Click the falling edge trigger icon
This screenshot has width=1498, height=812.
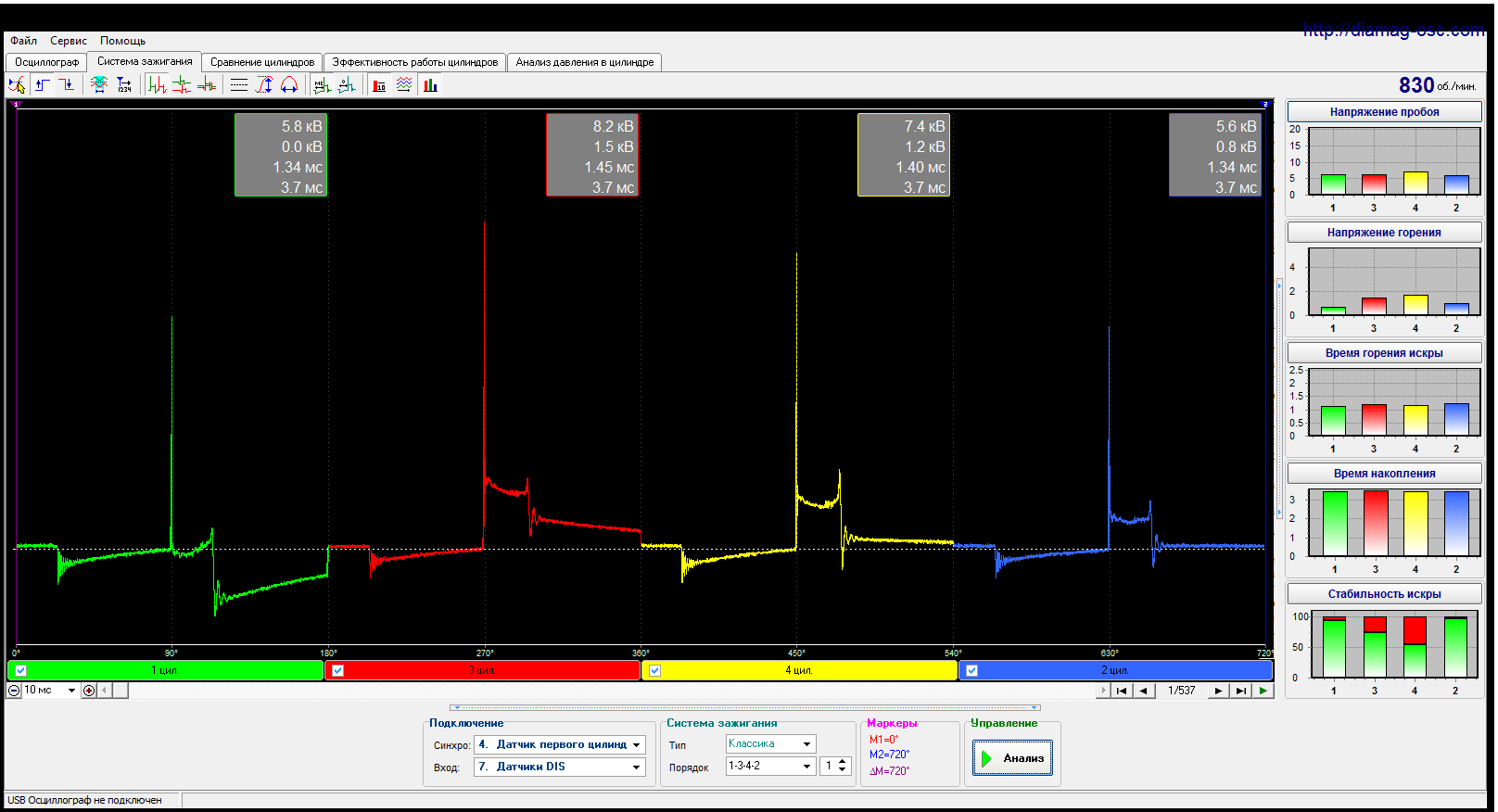click(x=67, y=85)
